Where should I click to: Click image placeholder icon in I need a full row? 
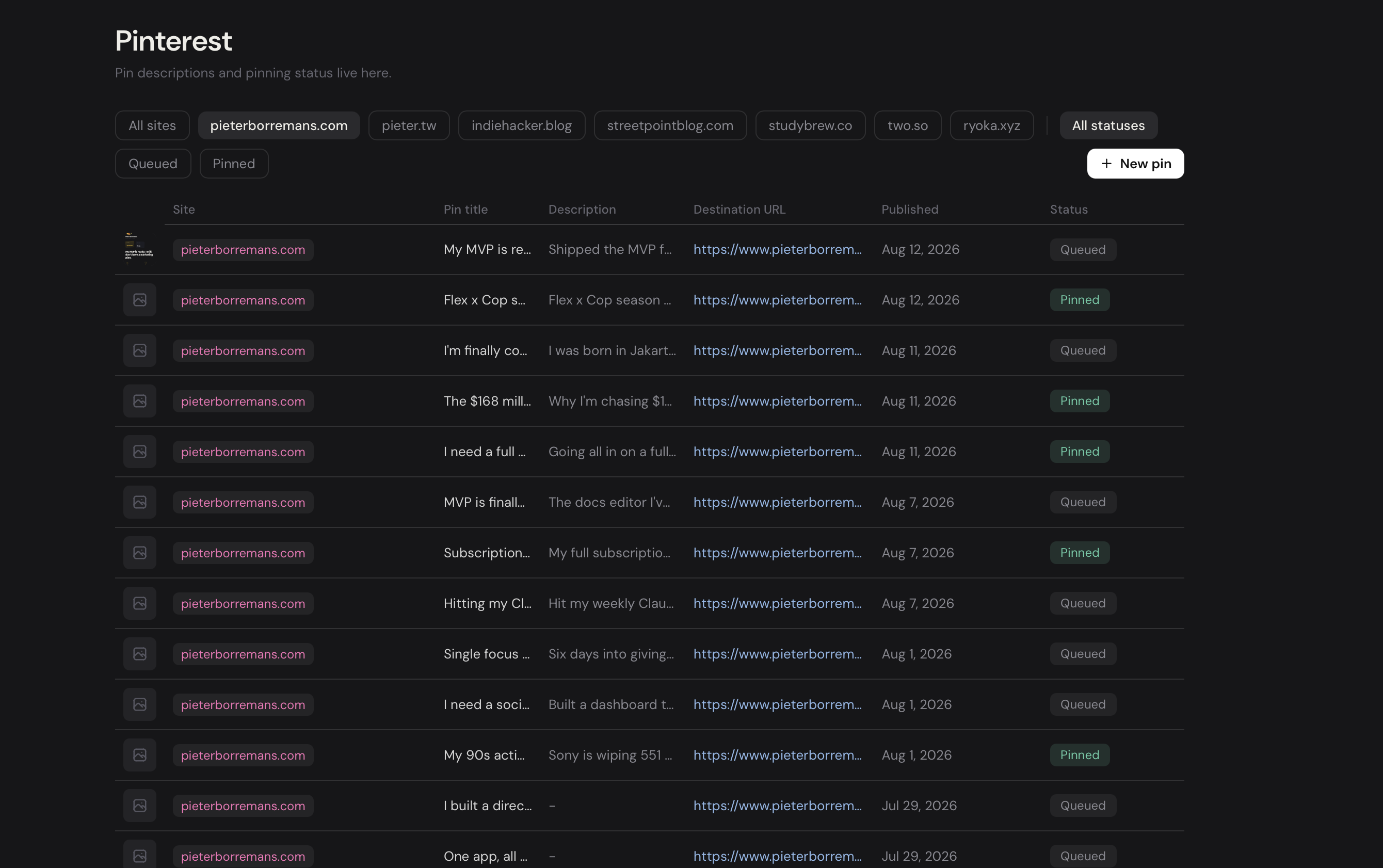coord(139,451)
